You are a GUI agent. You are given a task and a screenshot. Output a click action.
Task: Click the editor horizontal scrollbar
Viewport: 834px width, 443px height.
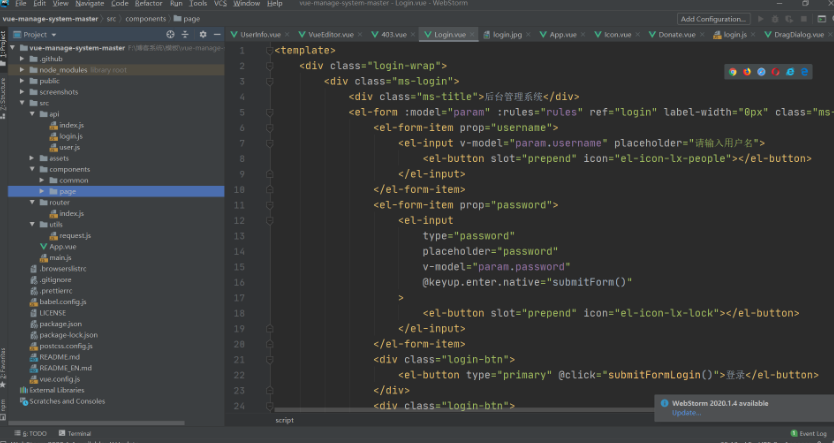[x=465, y=409]
